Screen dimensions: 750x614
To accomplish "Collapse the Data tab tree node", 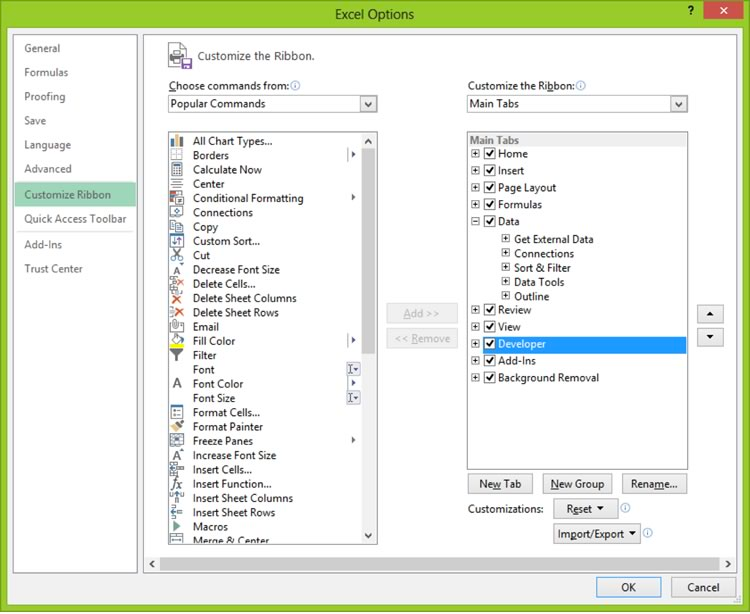I will [x=476, y=222].
